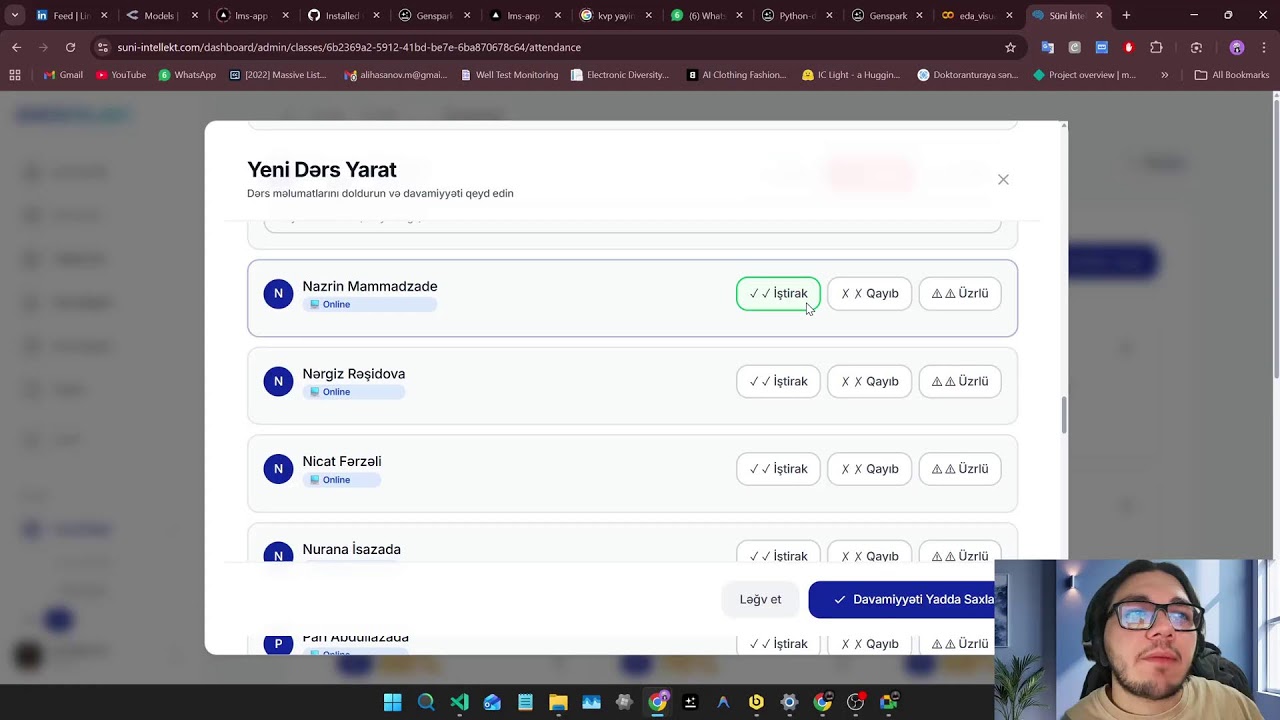The height and width of the screenshot is (720, 1280).
Task: Click Nazrin Mammadzade's avatar circle
Action: pos(278,294)
